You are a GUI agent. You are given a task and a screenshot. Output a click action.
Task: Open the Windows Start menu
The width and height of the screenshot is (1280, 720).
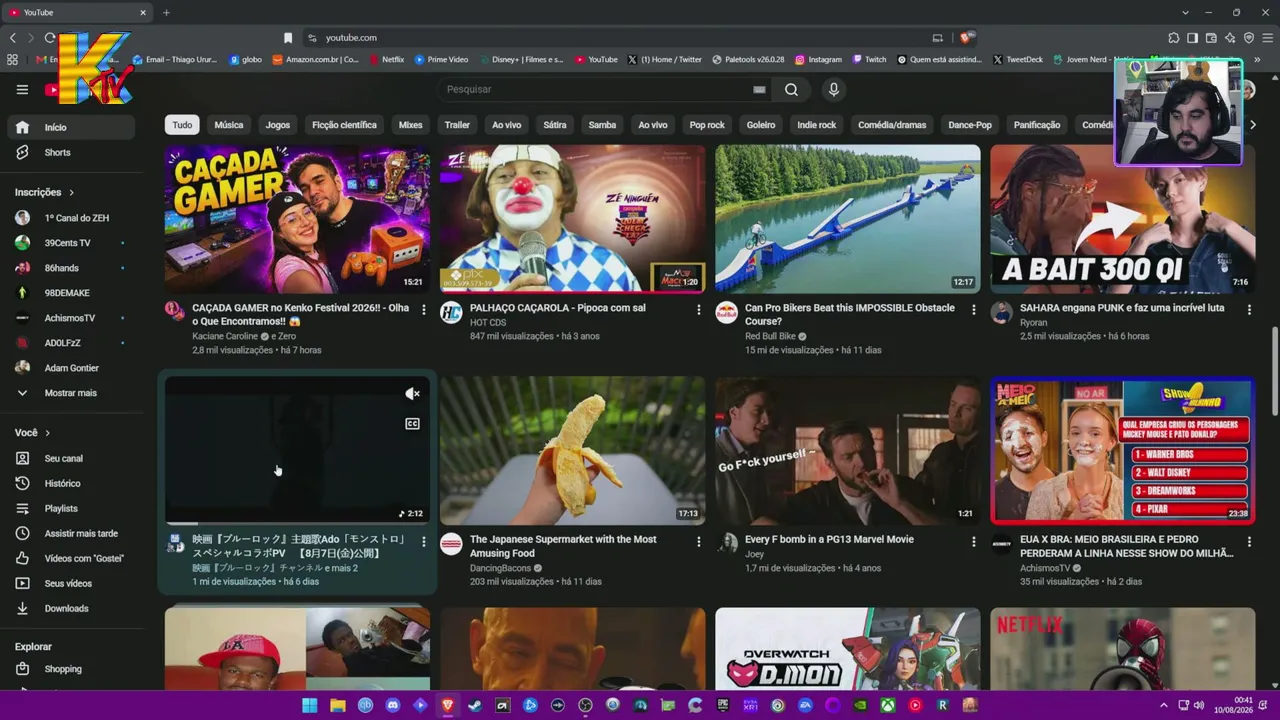pyautogui.click(x=310, y=705)
